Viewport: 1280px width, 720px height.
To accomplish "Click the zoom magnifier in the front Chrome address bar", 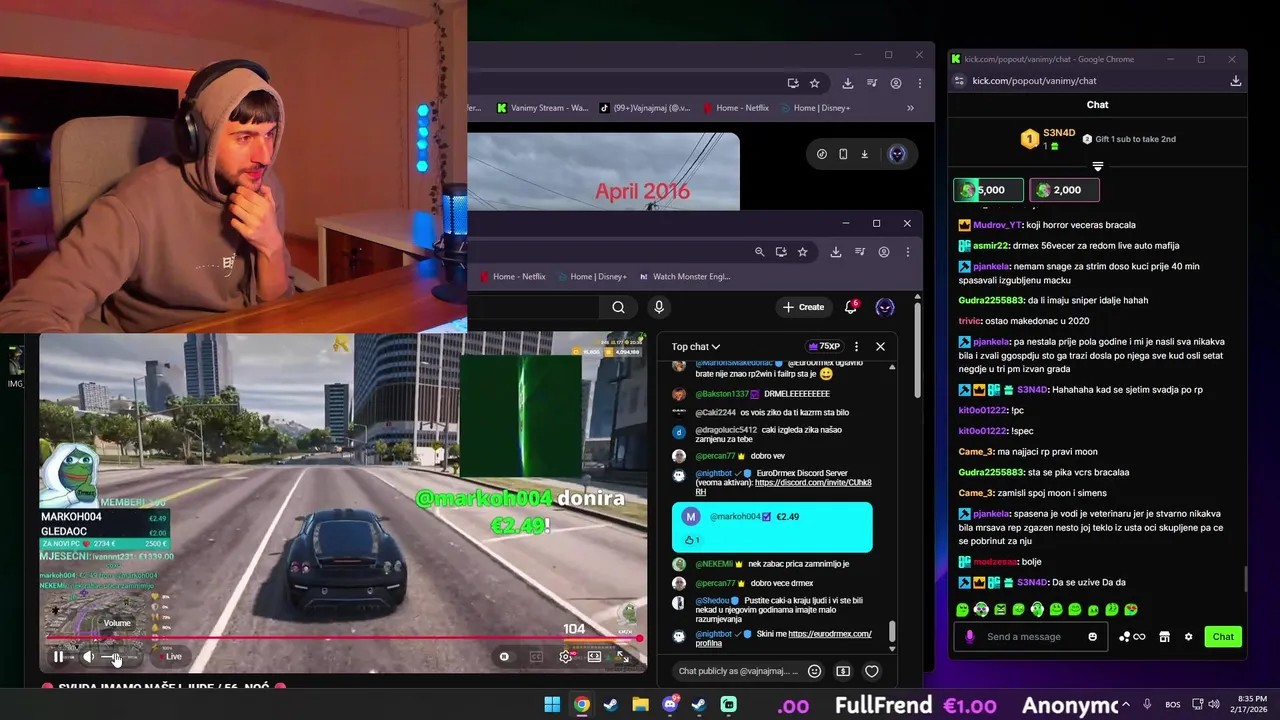I will [x=759, y=252].
